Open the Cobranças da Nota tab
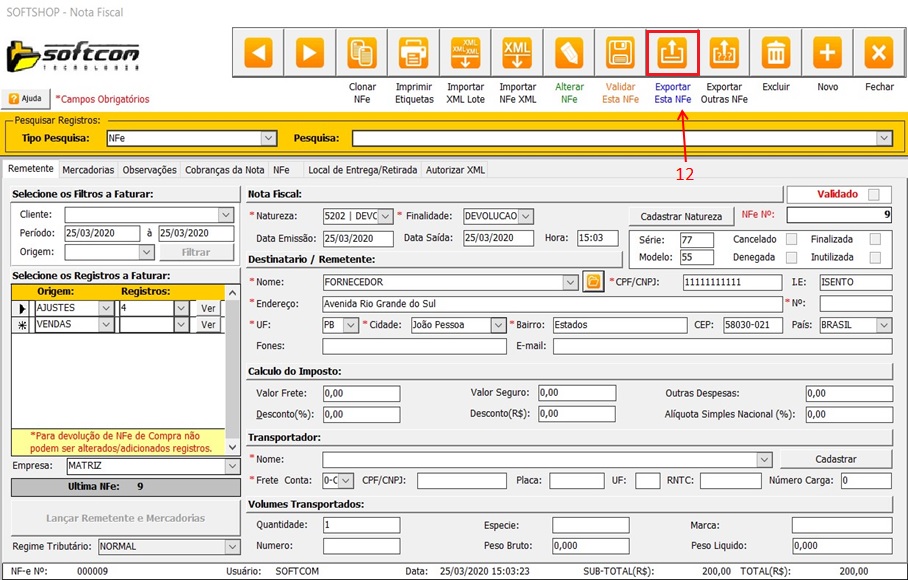The height and width of the screenshot is (580, 908). pyautogui.click(x=225, y=170)
